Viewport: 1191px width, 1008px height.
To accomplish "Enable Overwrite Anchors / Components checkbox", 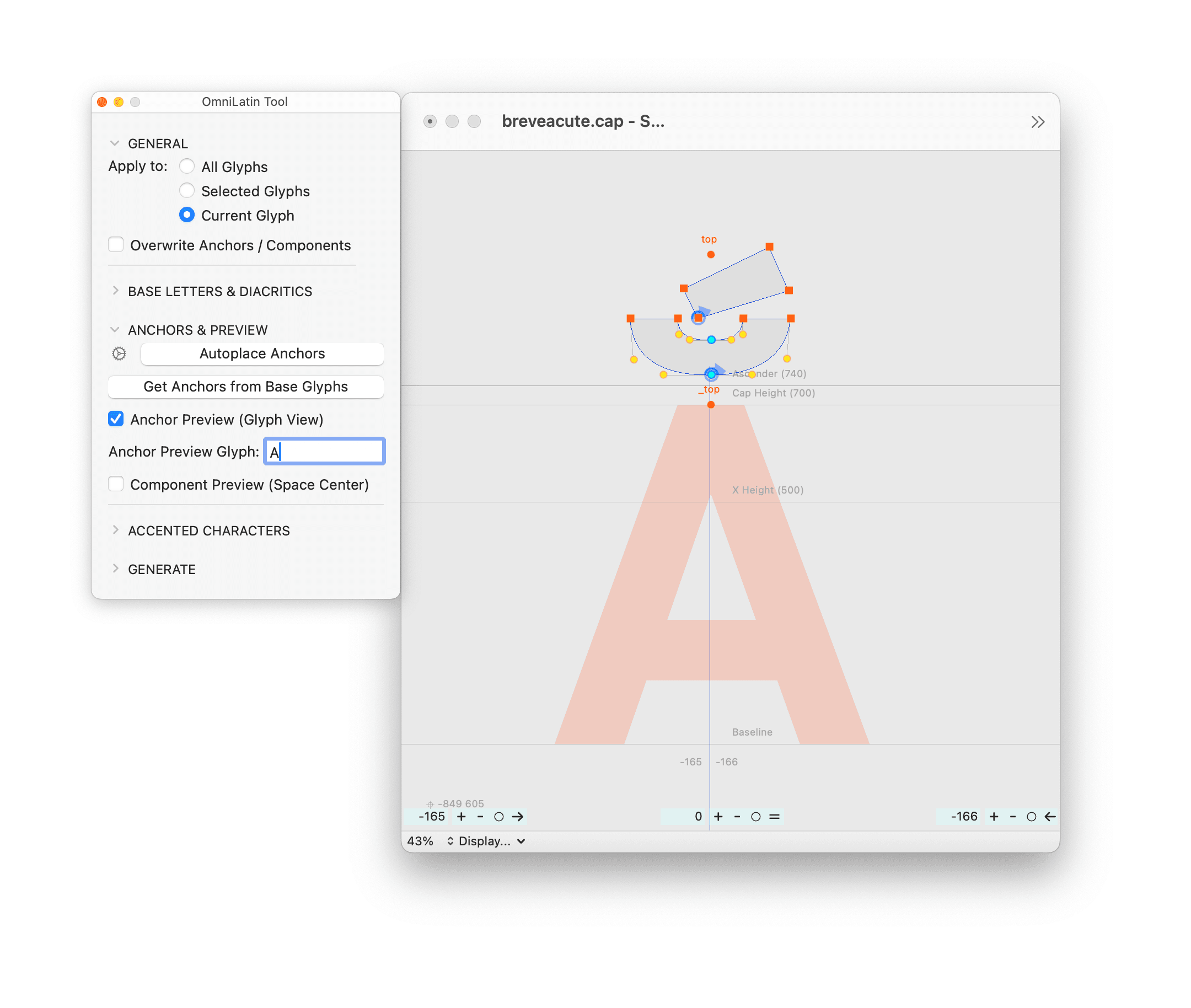I will [x=116, y=245].
